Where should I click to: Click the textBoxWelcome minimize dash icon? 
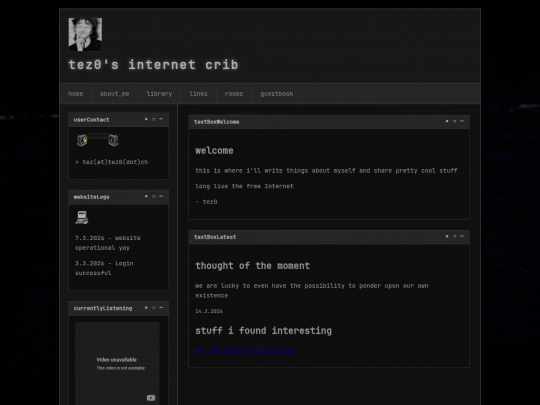462,121
